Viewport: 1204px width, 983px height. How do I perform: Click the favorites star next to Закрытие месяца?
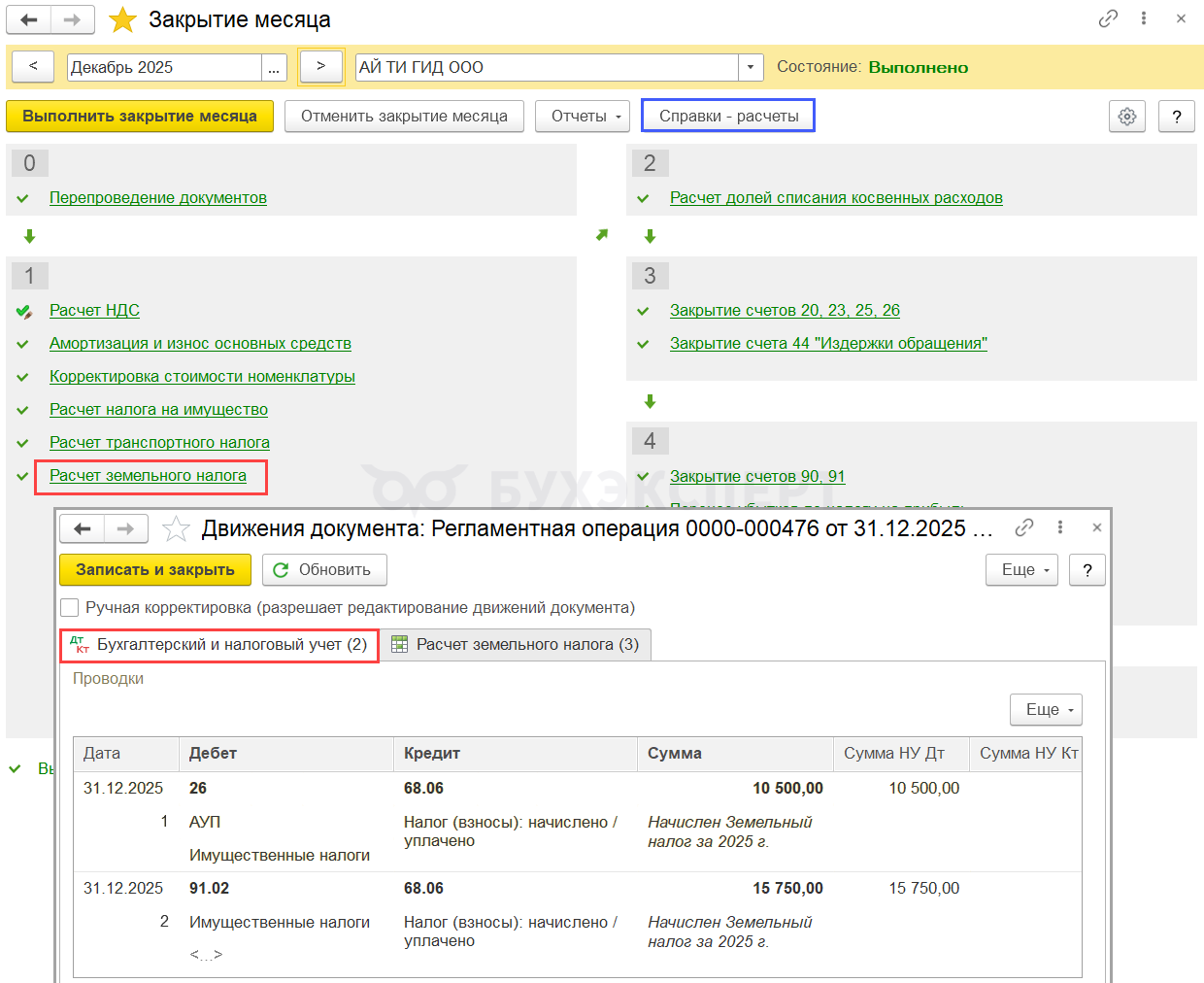pyautogui.click(x=122, y=19)
